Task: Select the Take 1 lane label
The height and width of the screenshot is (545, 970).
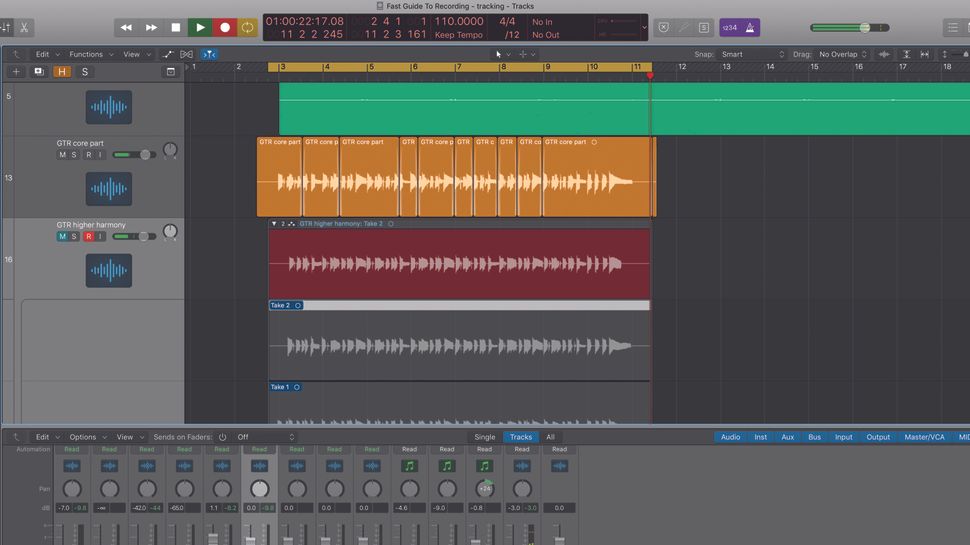Action: (x=280, y=387)
